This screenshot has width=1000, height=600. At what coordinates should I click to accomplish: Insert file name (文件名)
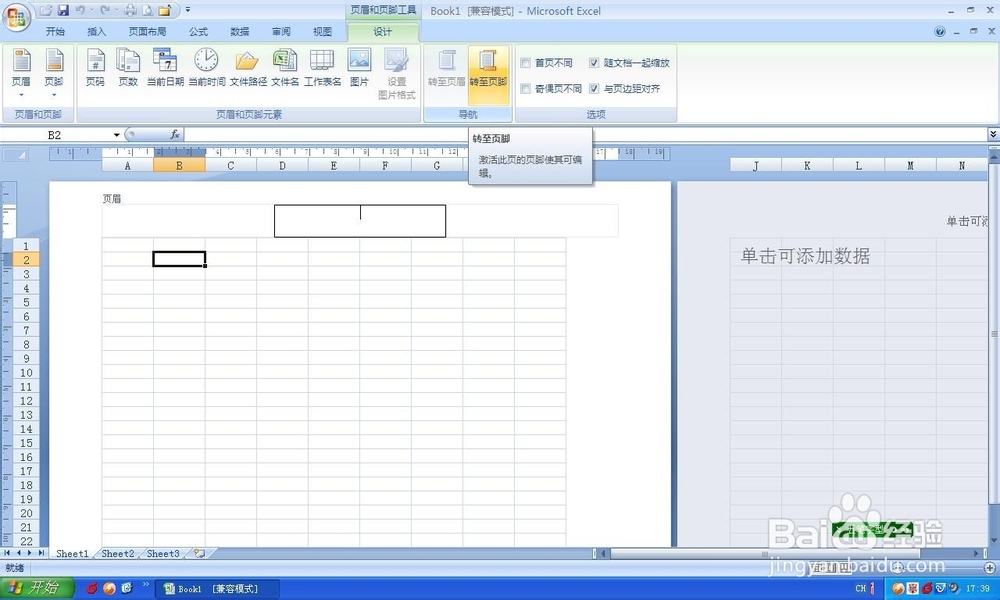click(284, 68)
